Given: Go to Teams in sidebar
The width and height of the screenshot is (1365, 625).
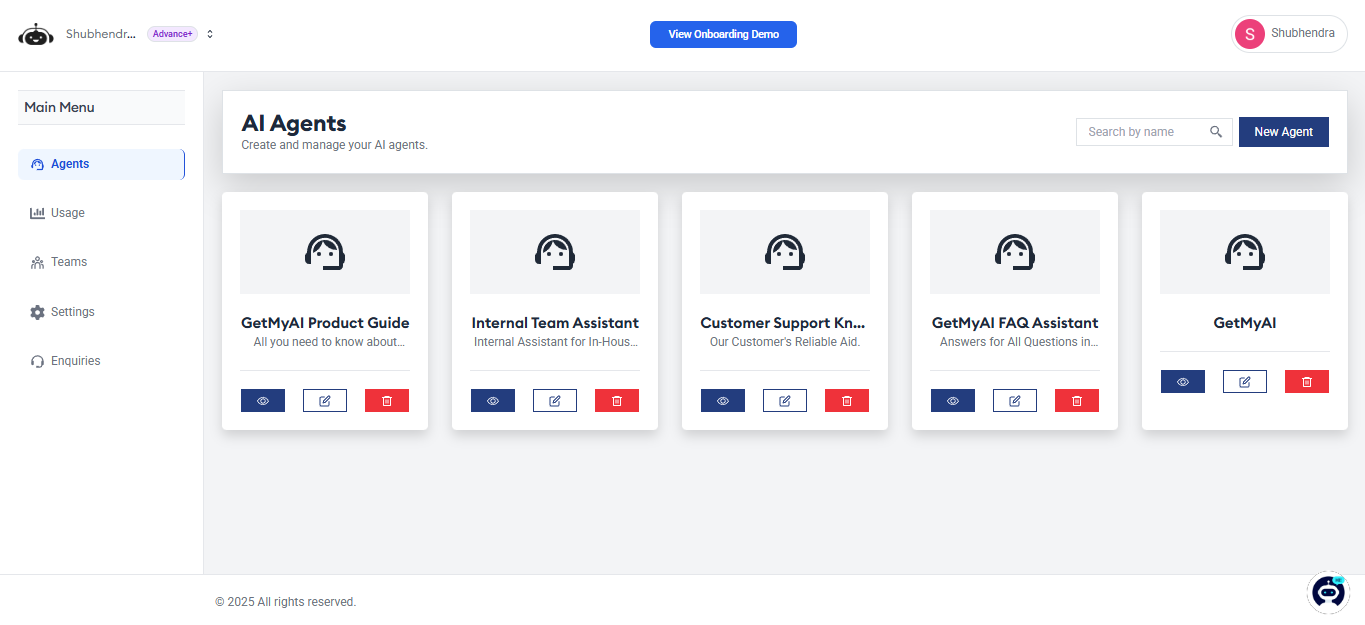Looking at the screenshot, I should pyautogui.click(x=69, y=262).
